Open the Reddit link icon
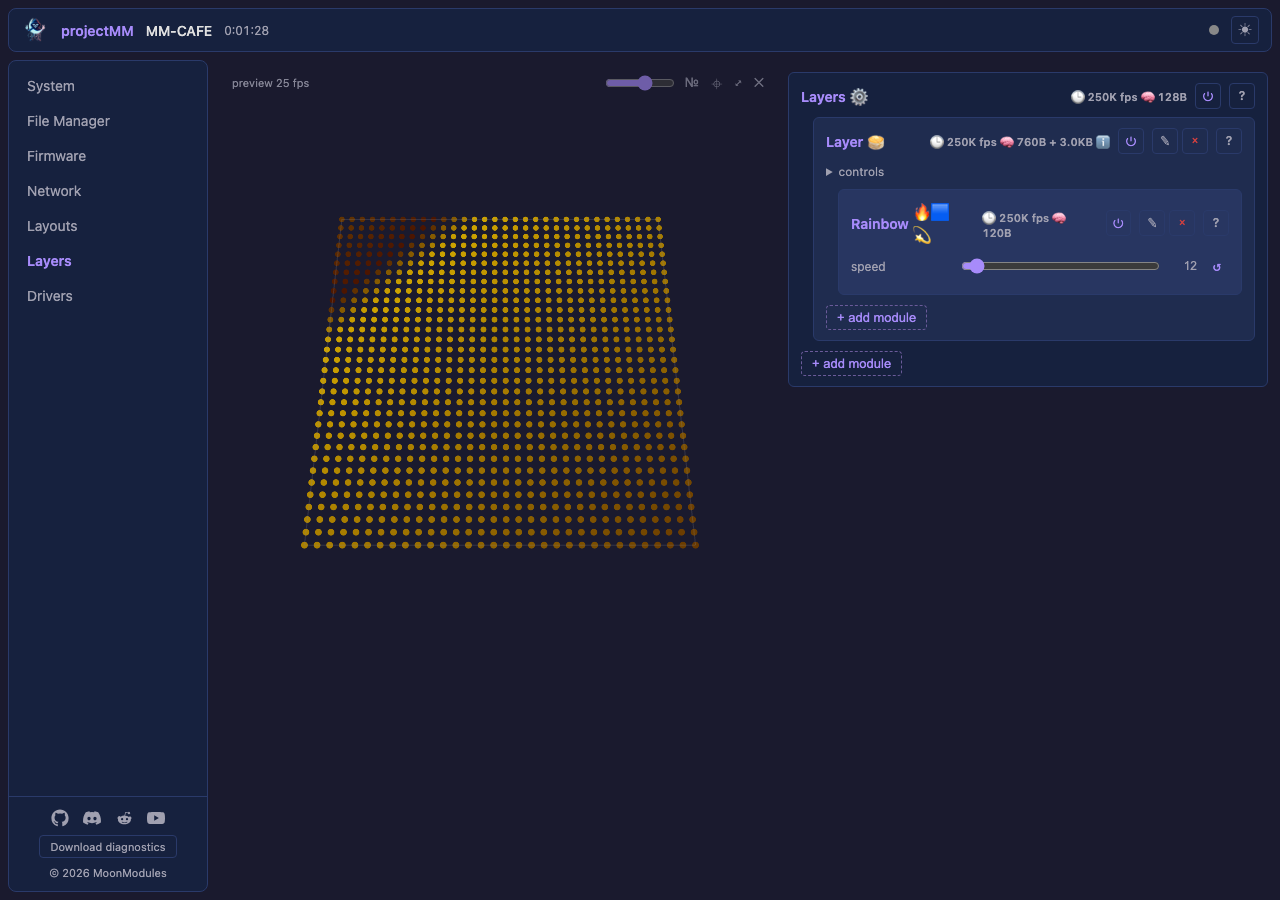This screenshot has height=900, width=1280. 124,818
